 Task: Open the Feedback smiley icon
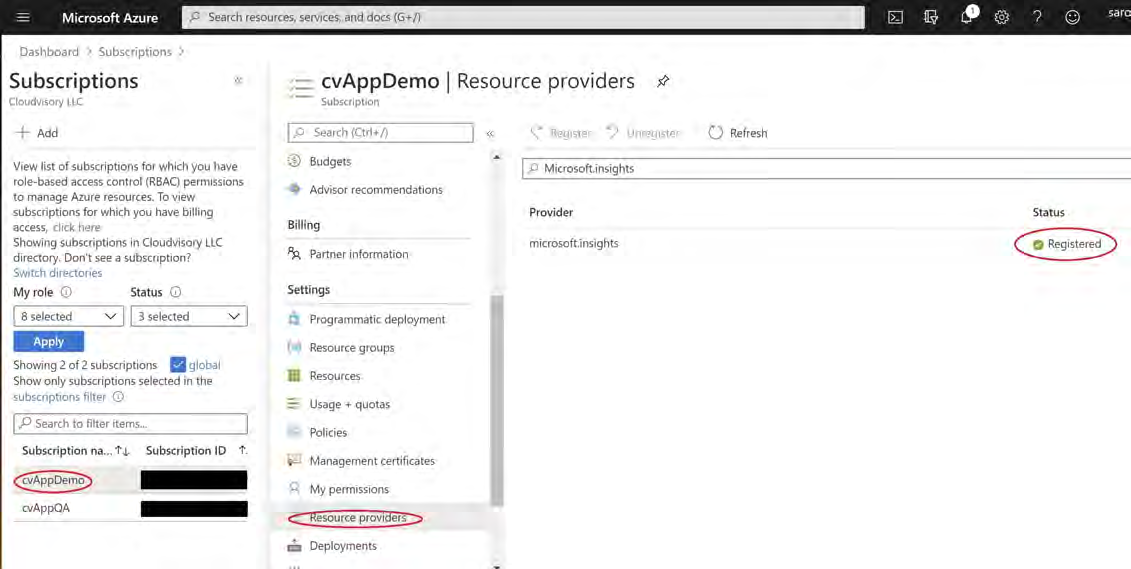point(1073,17)
